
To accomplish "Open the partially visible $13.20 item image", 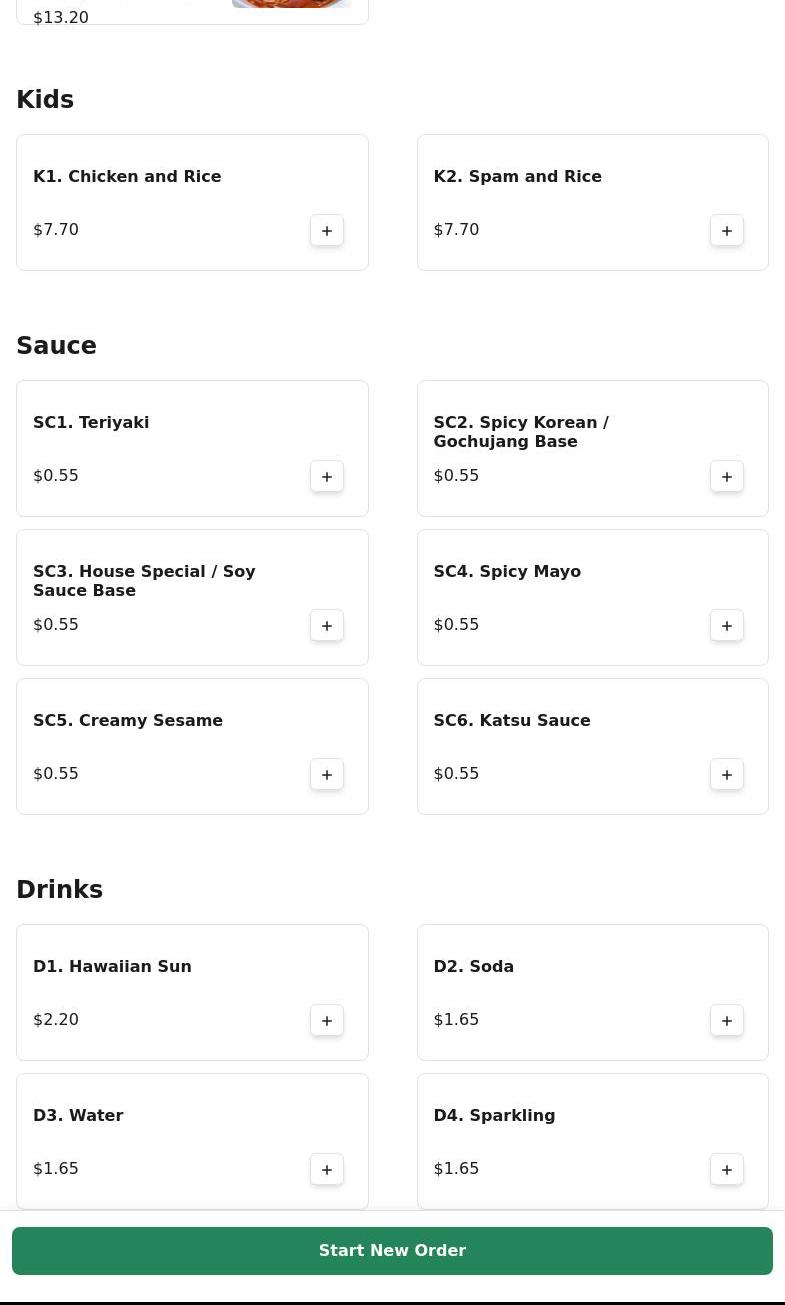I will tap(291, 4).
